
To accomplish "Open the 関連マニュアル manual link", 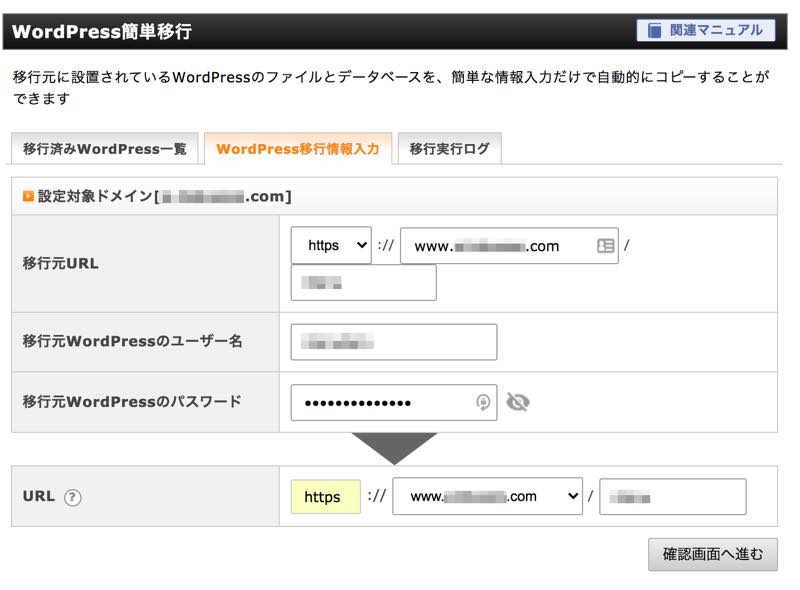I will 706,31.
